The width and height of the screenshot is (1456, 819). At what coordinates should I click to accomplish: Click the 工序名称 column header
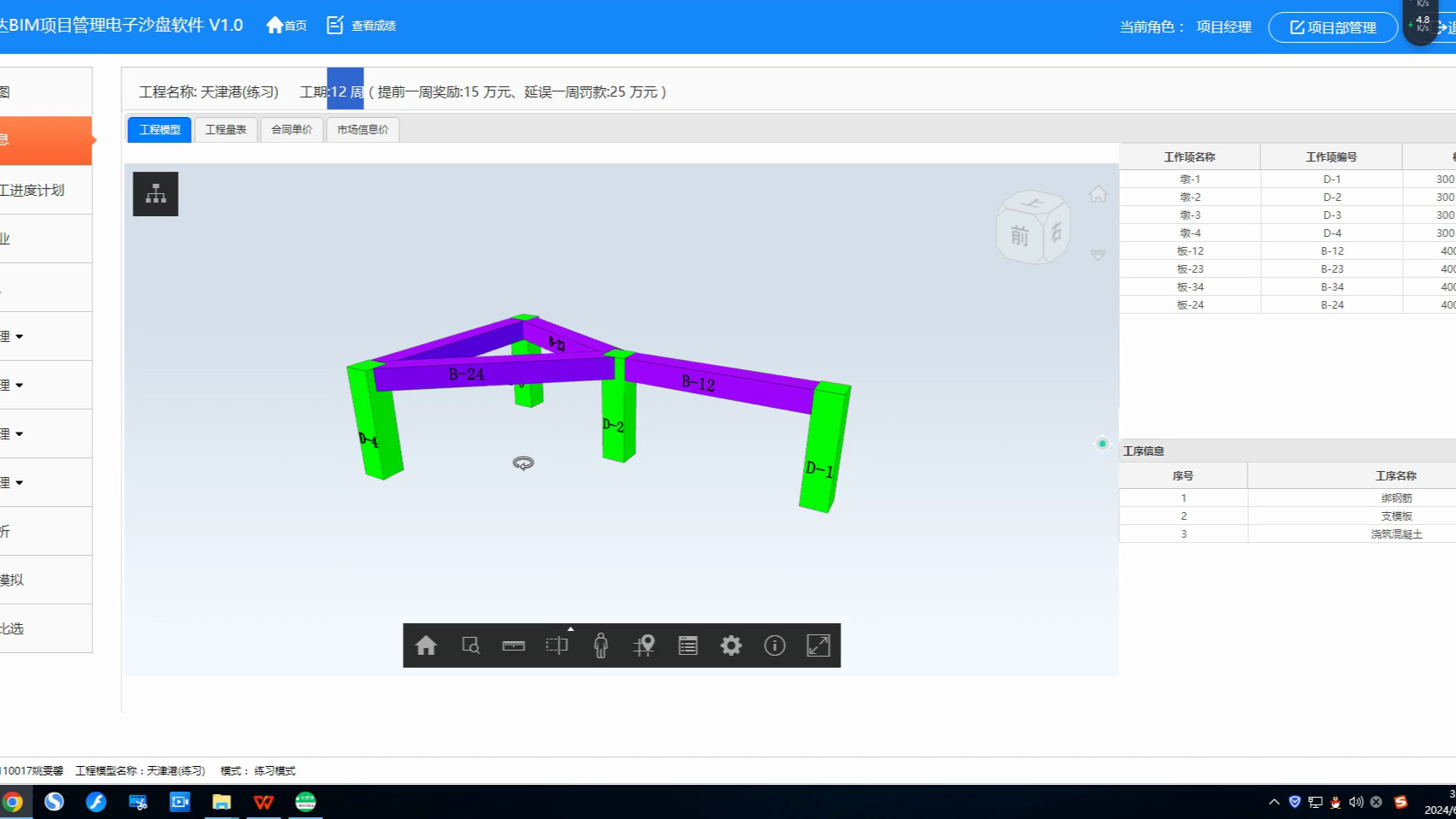[x=1395, y=475]
